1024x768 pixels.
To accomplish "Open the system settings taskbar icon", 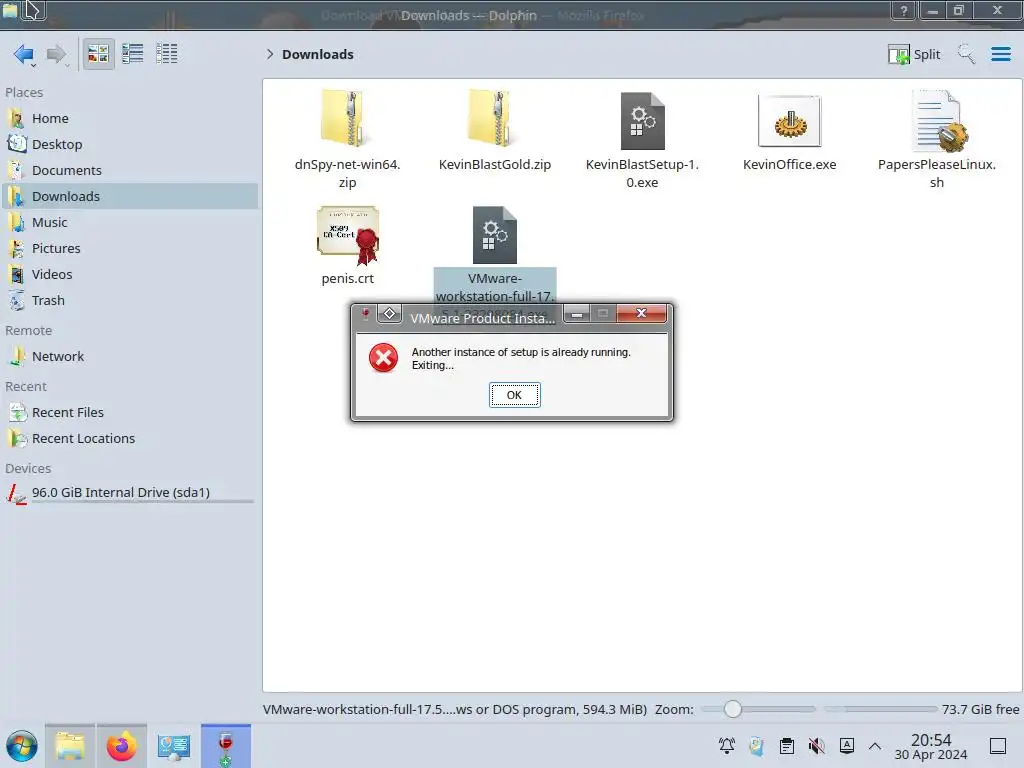I will click(x=173, y=746).
